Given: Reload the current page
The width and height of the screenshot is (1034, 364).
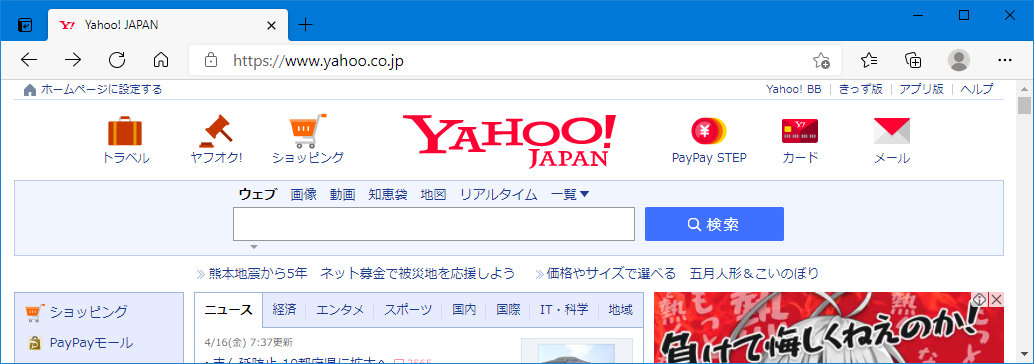Looking at the screenshot, I should [x=117, y=61].
